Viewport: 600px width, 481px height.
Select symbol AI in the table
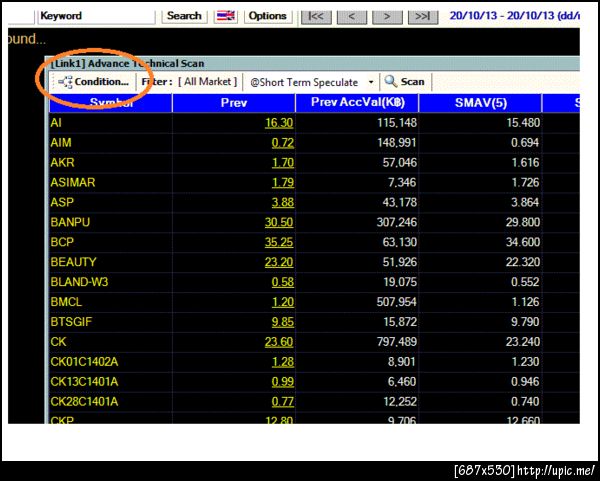coord(56,123)
